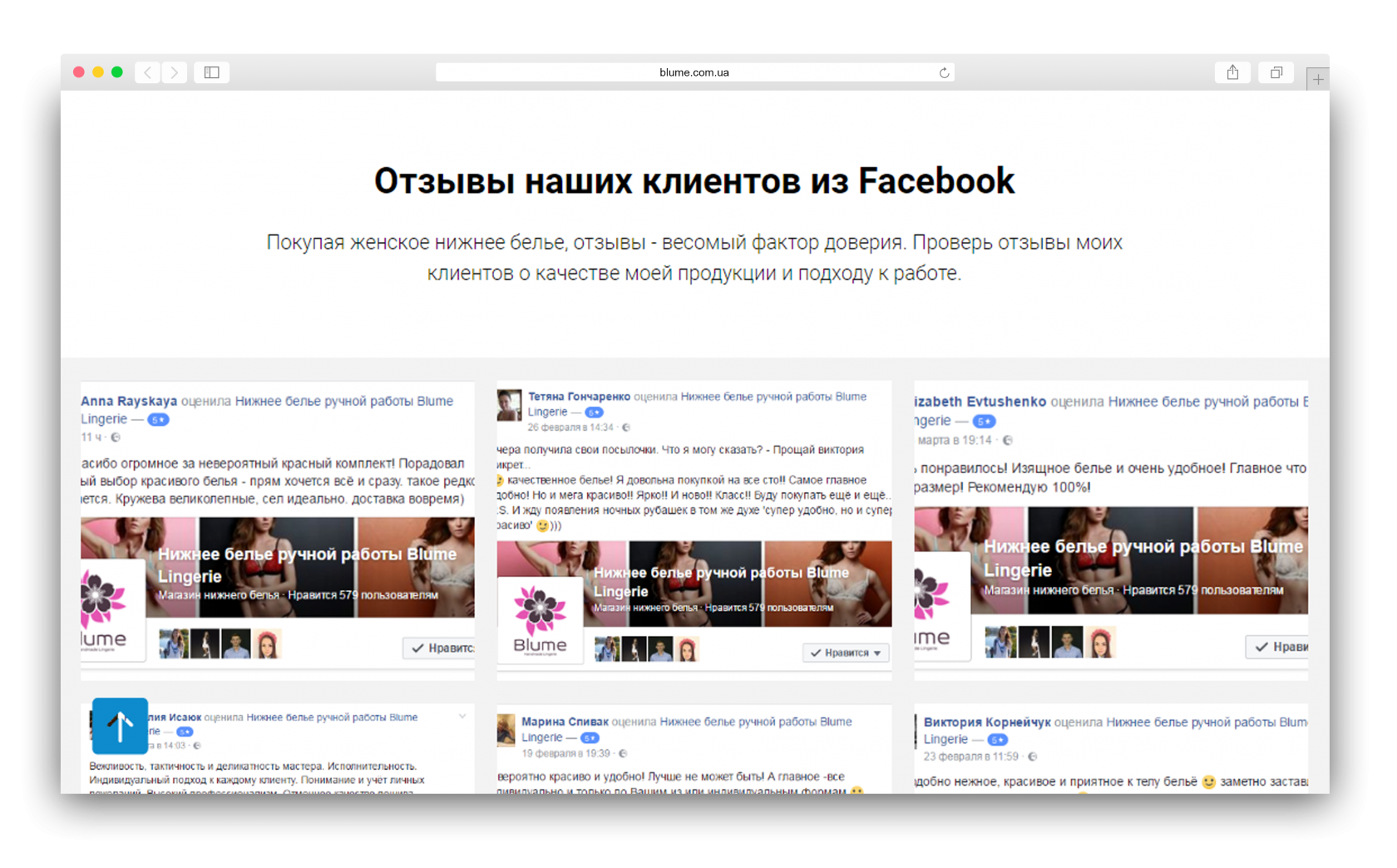
Task: Open Тетяна Гончаренко's profile link
Action: pyautogui.click(x=579, y=397)
